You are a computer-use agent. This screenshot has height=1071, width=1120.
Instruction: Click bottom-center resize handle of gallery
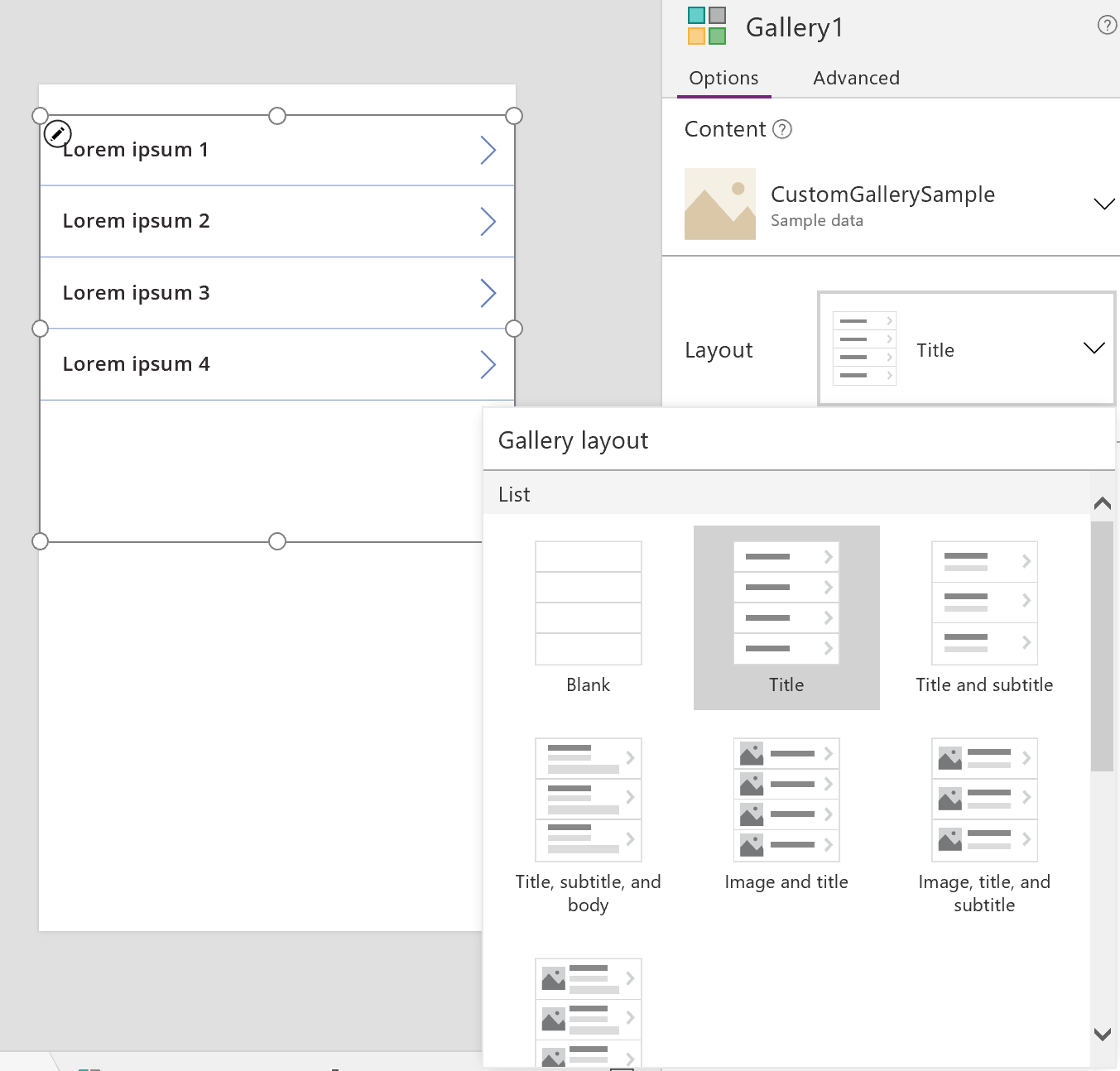click(277, 541)
